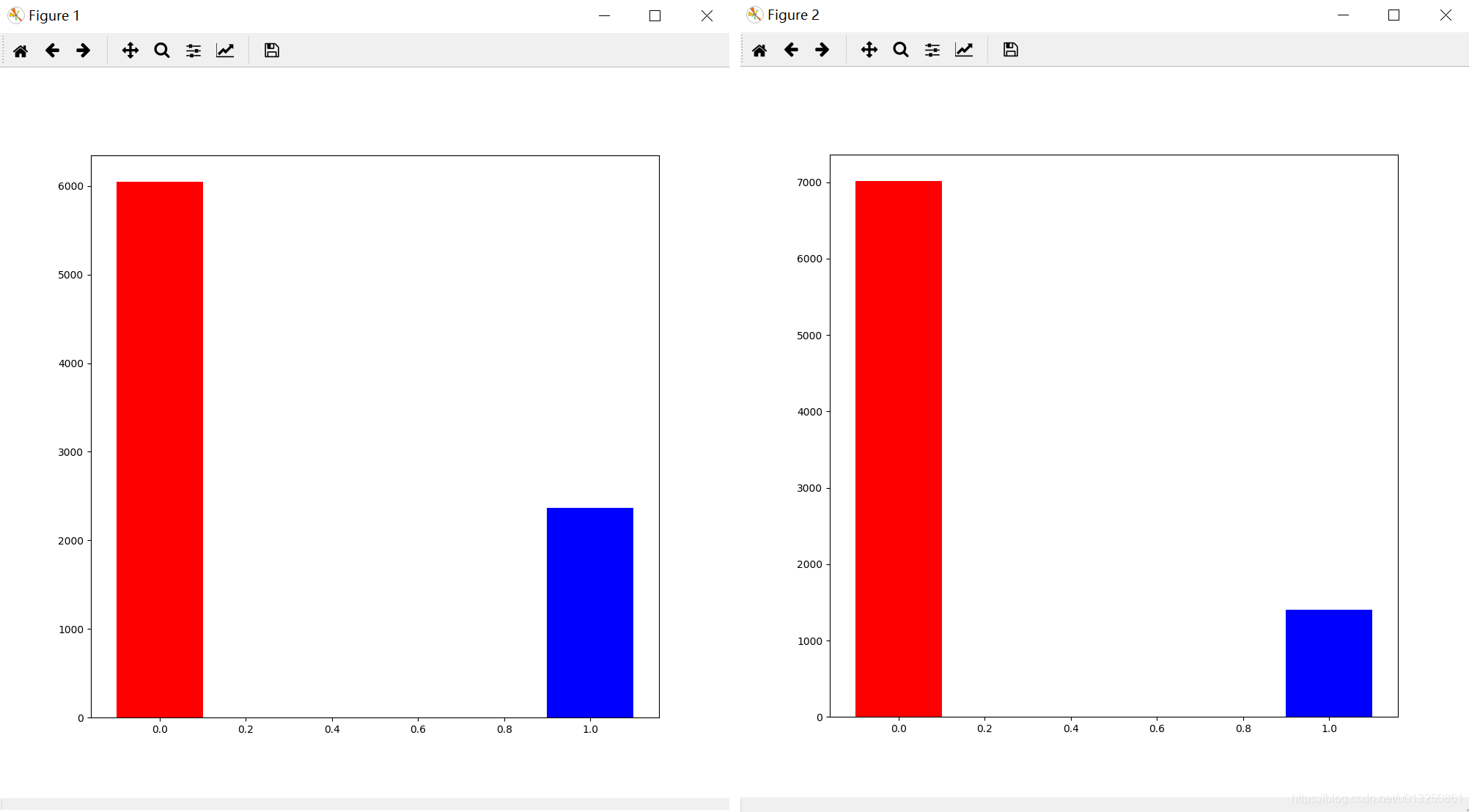Open axis curve editor in Figure 1
The height and width of the screenshot is (812, 1469).
click(225, 51)
